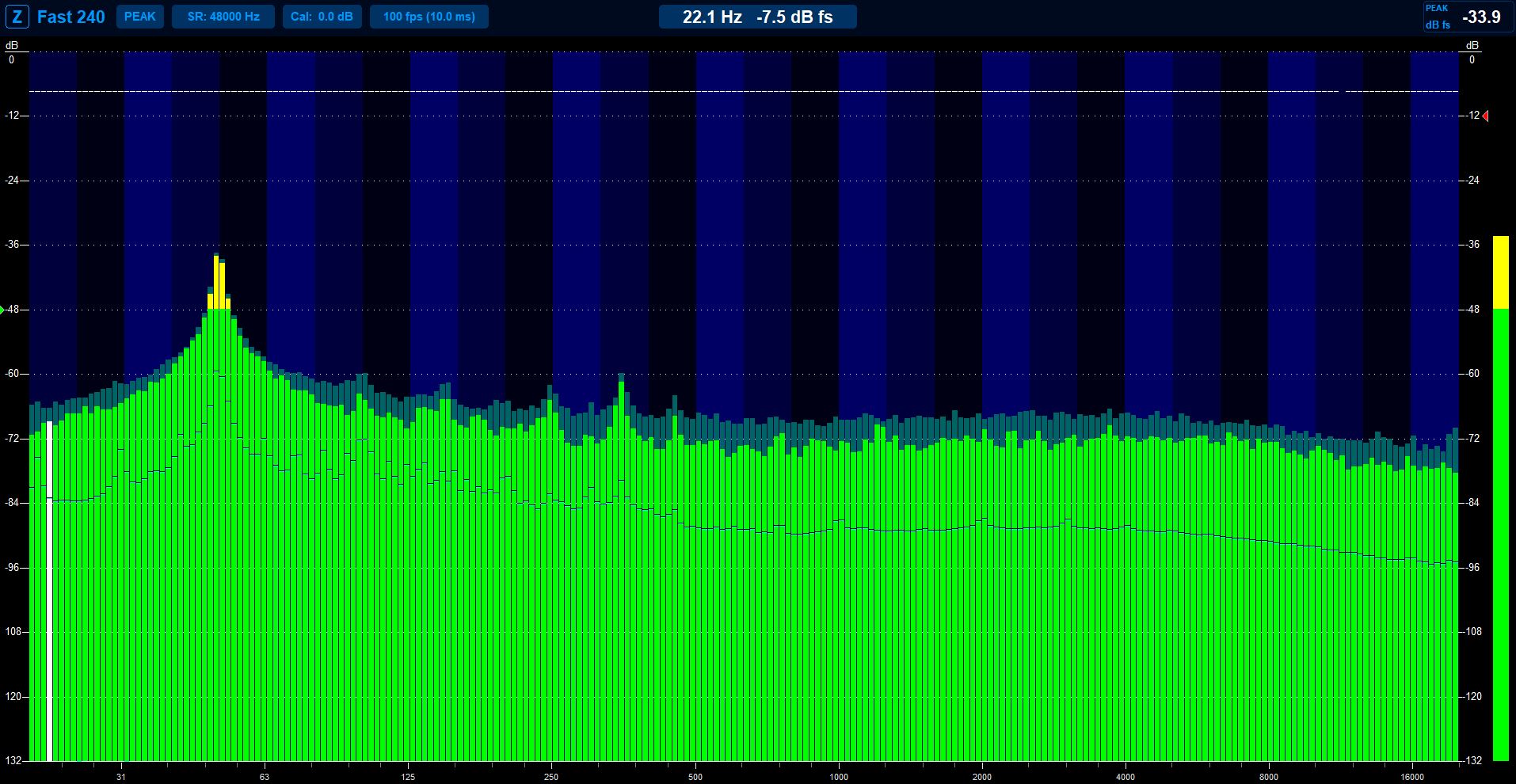Click the 125 frequency axis label

409,777
